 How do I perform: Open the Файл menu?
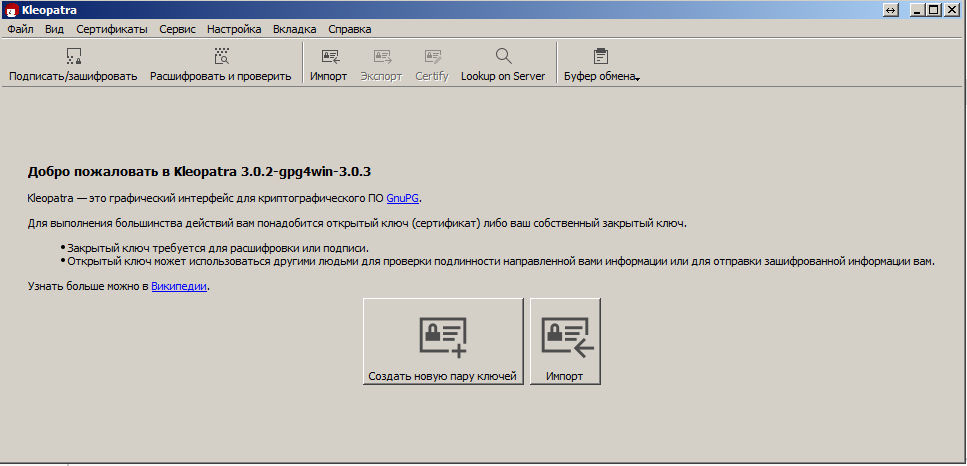point(20,29)
